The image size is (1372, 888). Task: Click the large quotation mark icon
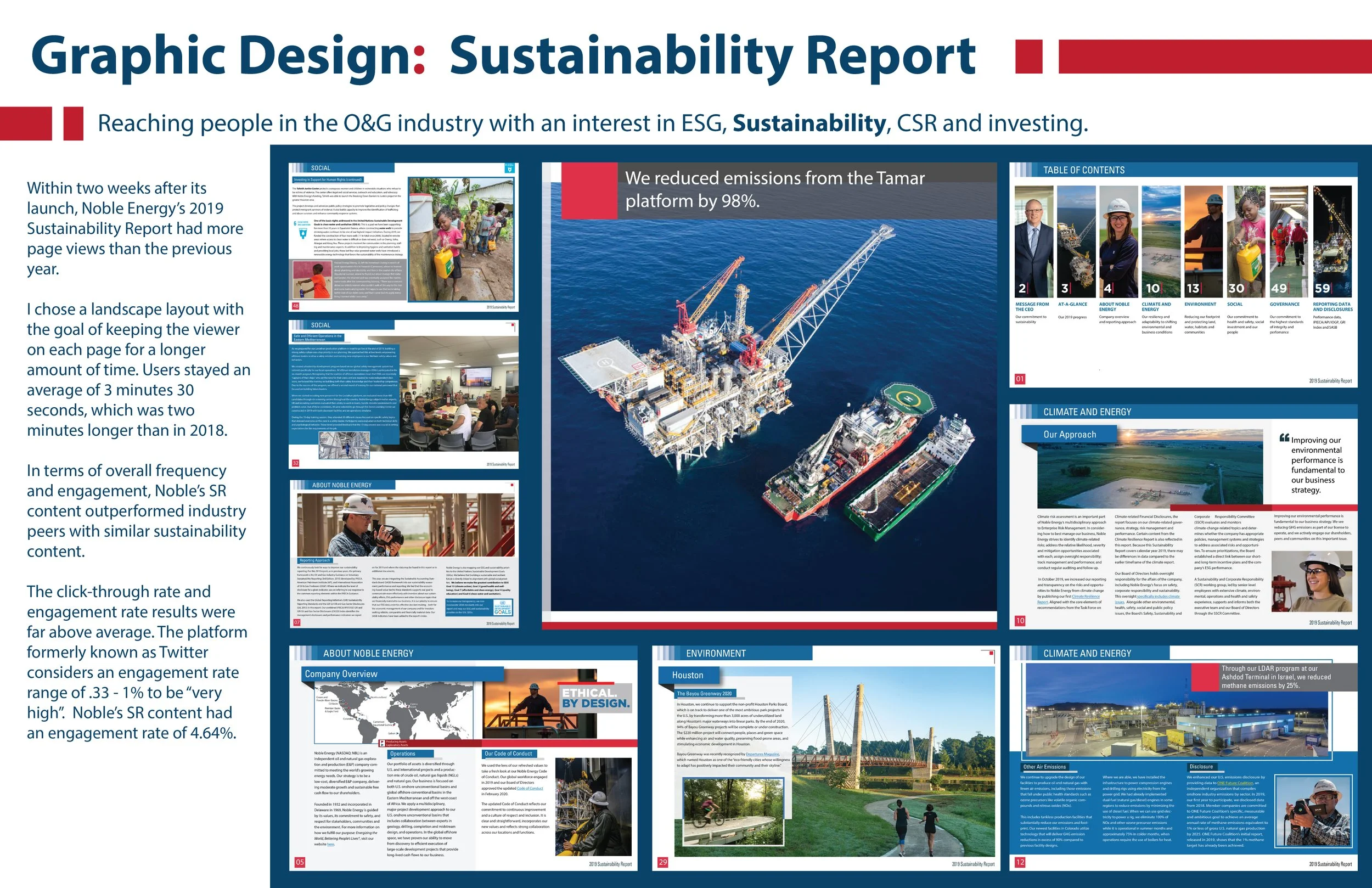pos(1284,438)
